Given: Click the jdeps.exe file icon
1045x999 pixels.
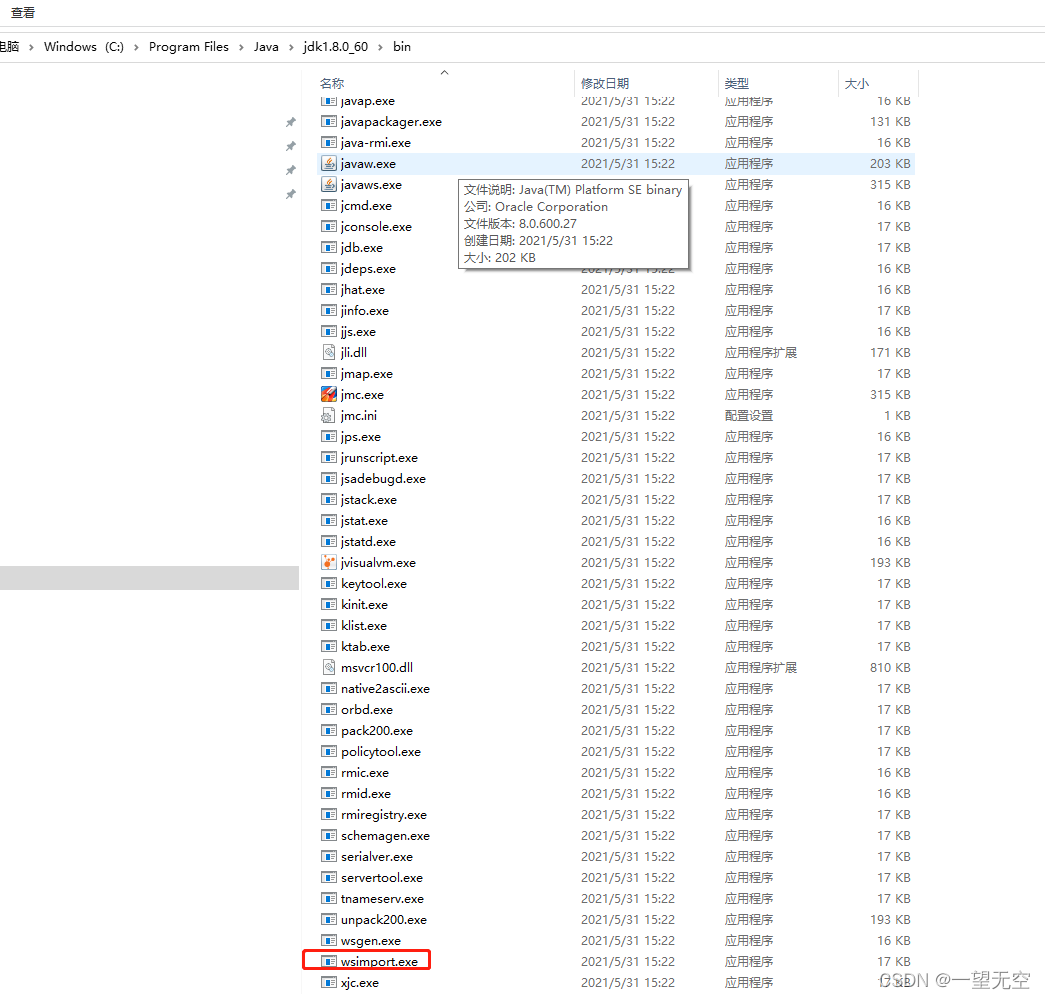Looking at the screenshot, I should [329, 269].
